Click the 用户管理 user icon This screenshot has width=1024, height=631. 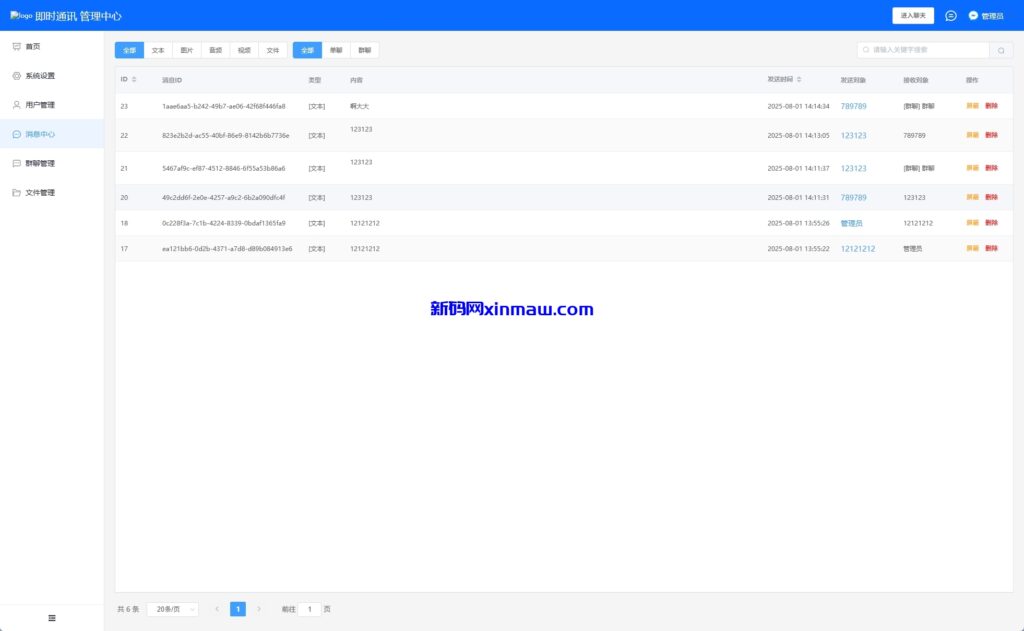coord(16,104)
